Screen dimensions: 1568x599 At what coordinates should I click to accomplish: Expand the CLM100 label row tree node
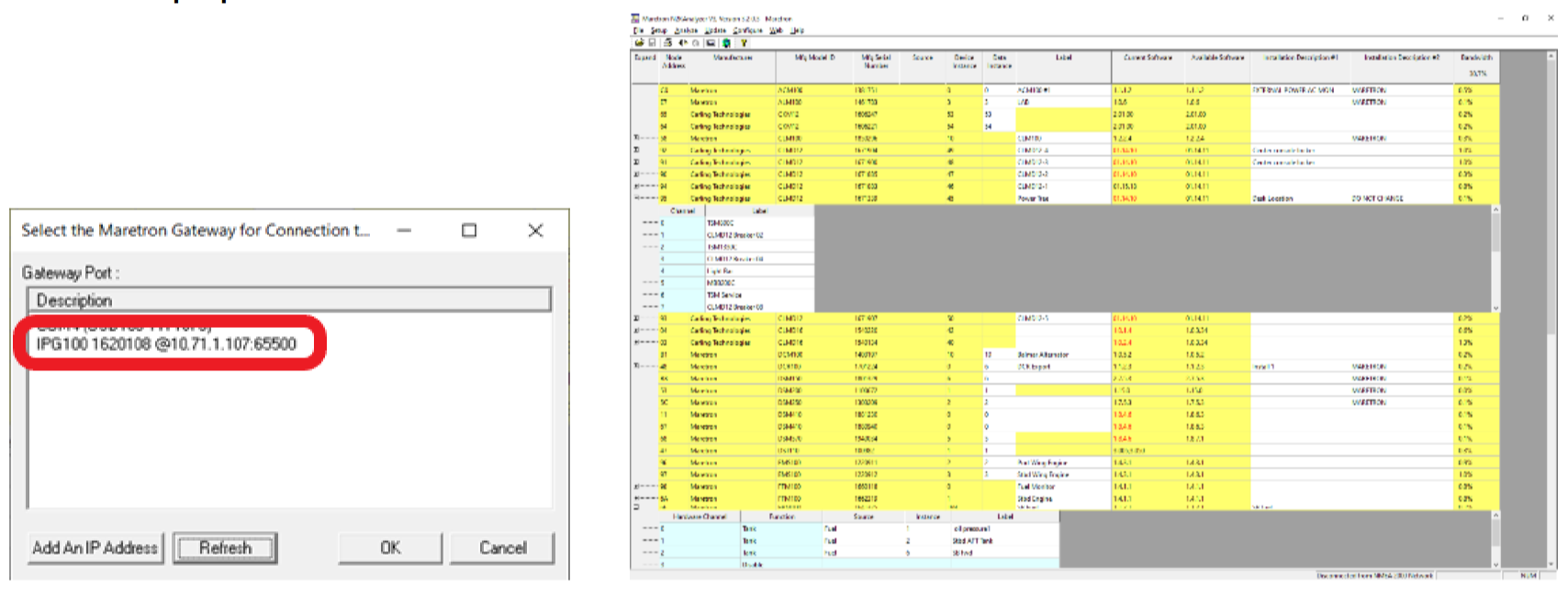coord(637,139)
